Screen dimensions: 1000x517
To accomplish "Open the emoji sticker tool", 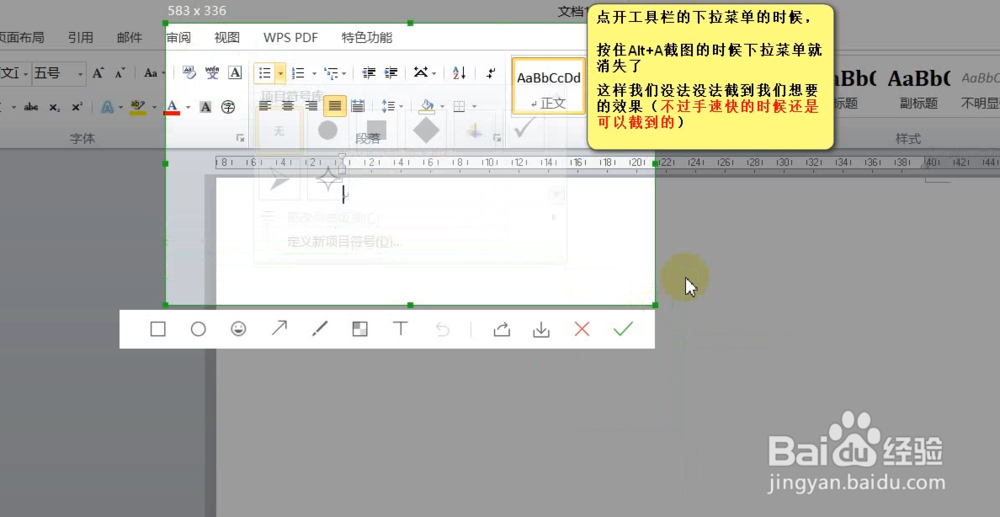I will tap(239, 329).
